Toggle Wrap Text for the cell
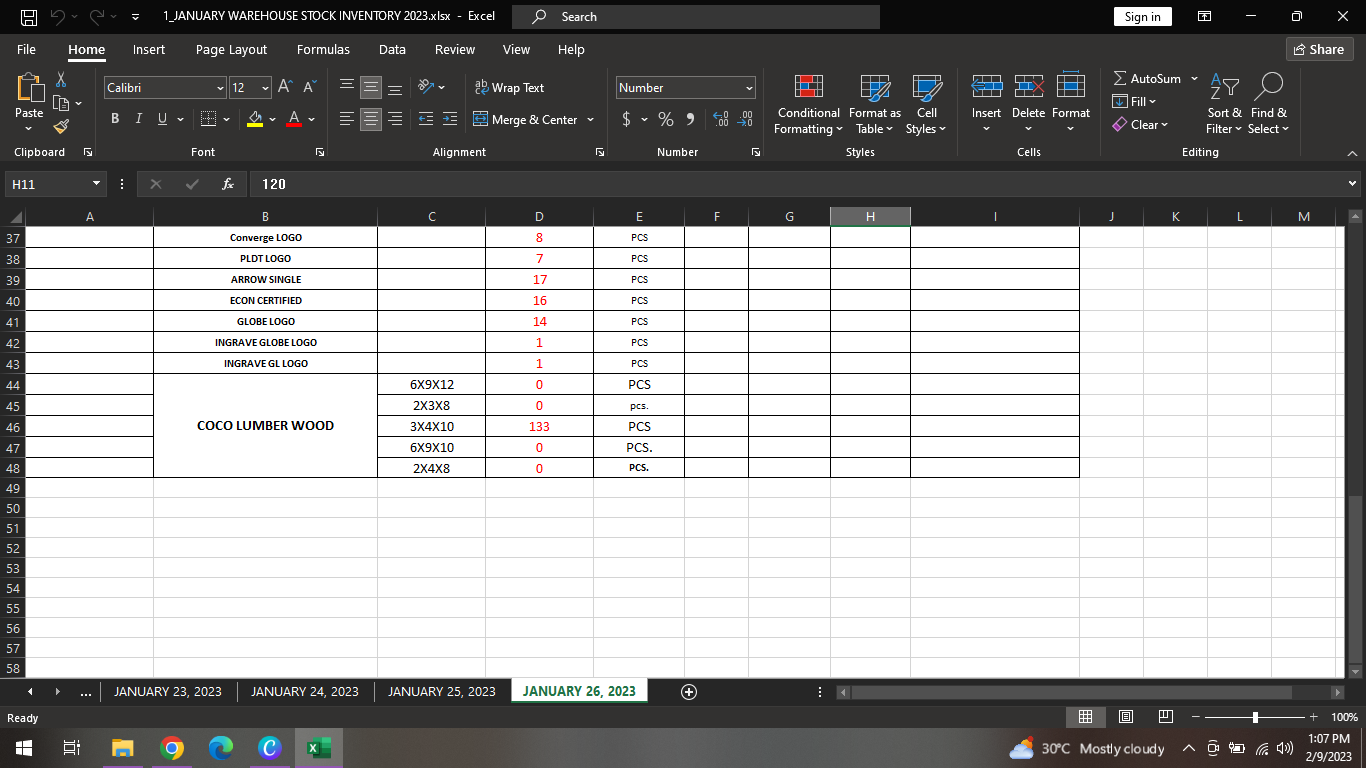This screenshot has height=768, width=1366. [509, 88]
